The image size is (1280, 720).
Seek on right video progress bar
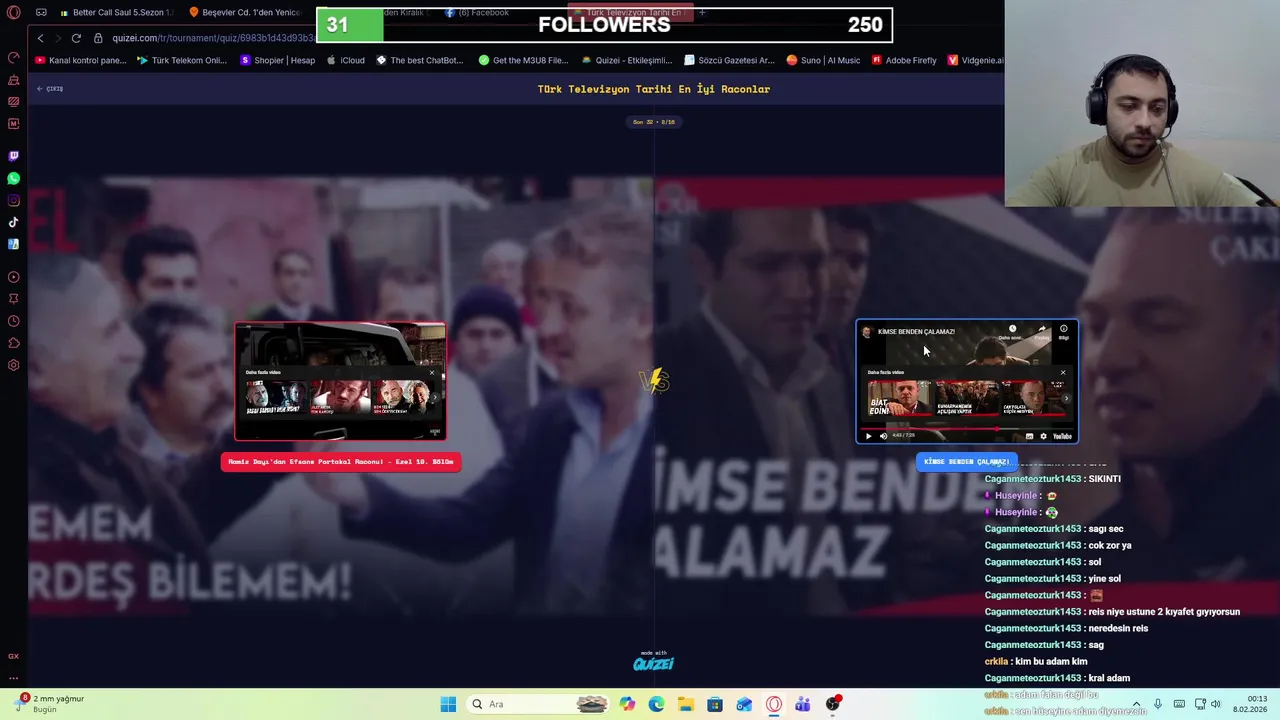tap(967, 429)
